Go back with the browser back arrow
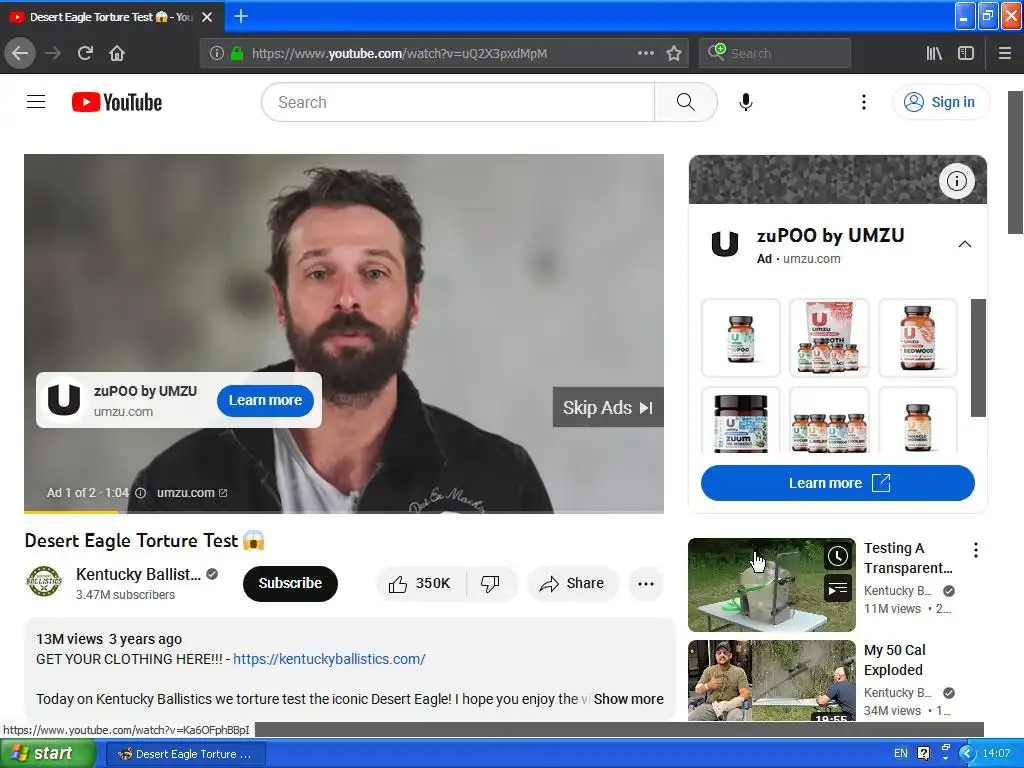1024x768 pixels. (x=20, y=54)
